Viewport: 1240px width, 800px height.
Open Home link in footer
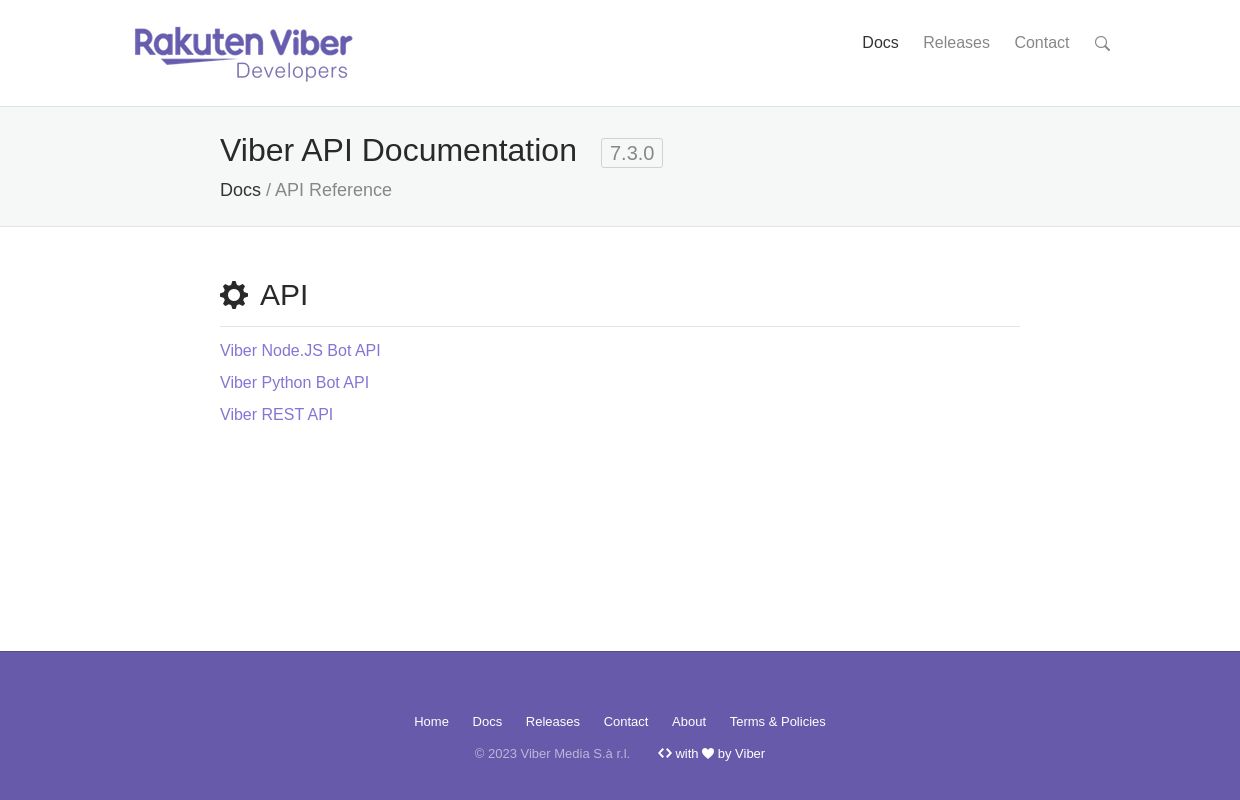tap(431, 722)
